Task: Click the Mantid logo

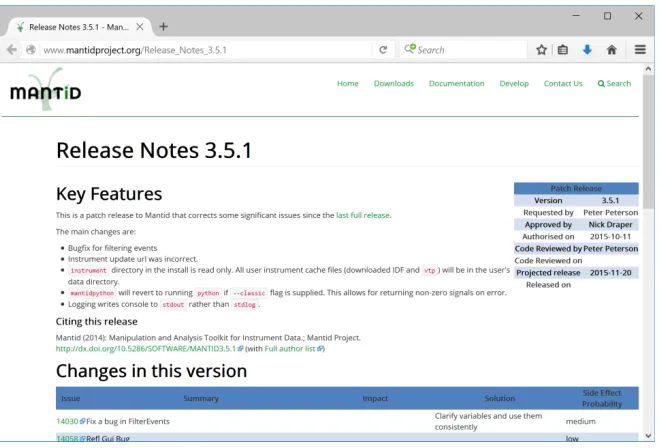Action: point(45,90)
